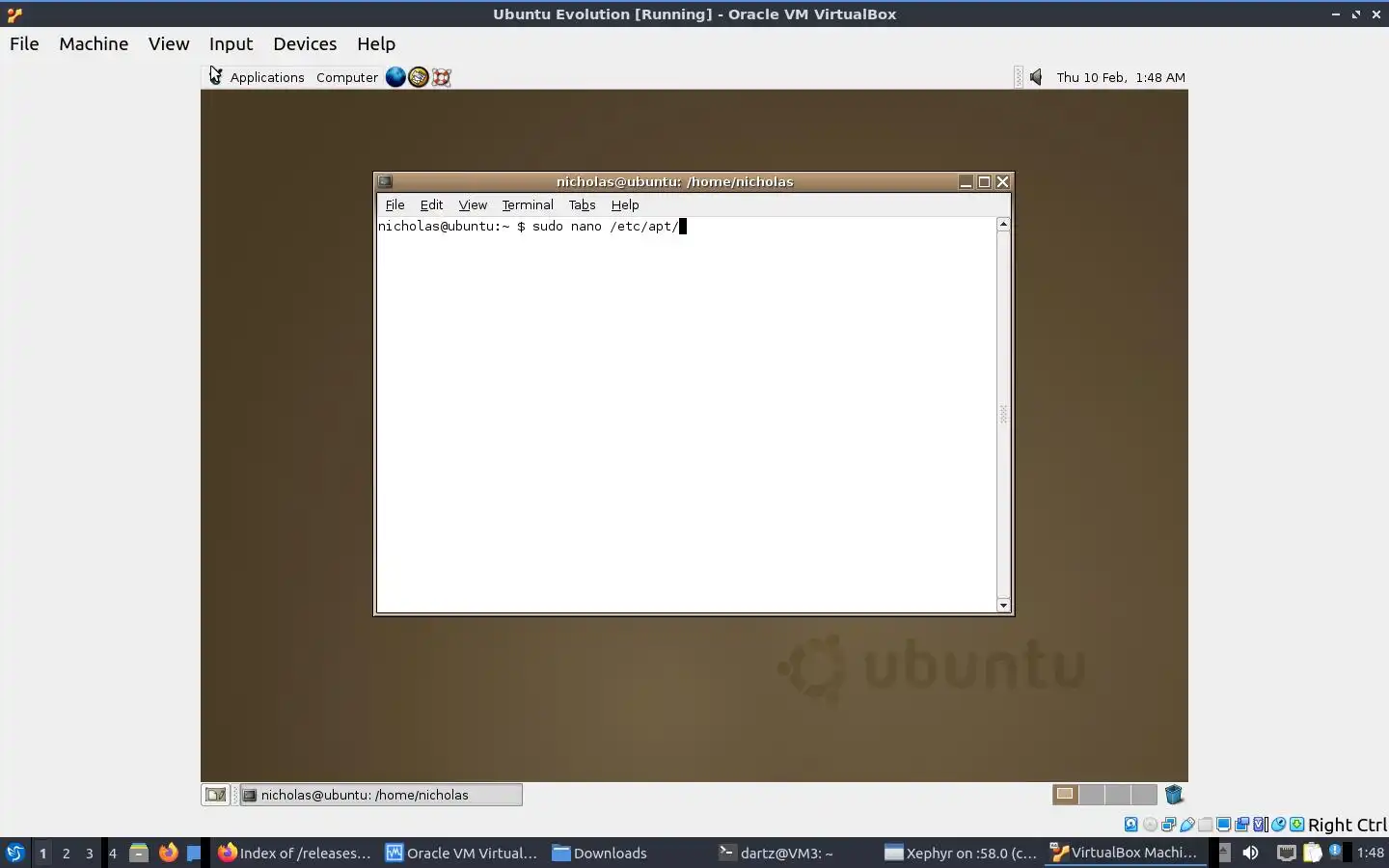Open VirtualBox Input menu
The width and height of the screenshot is (1389, 868).
231,43
